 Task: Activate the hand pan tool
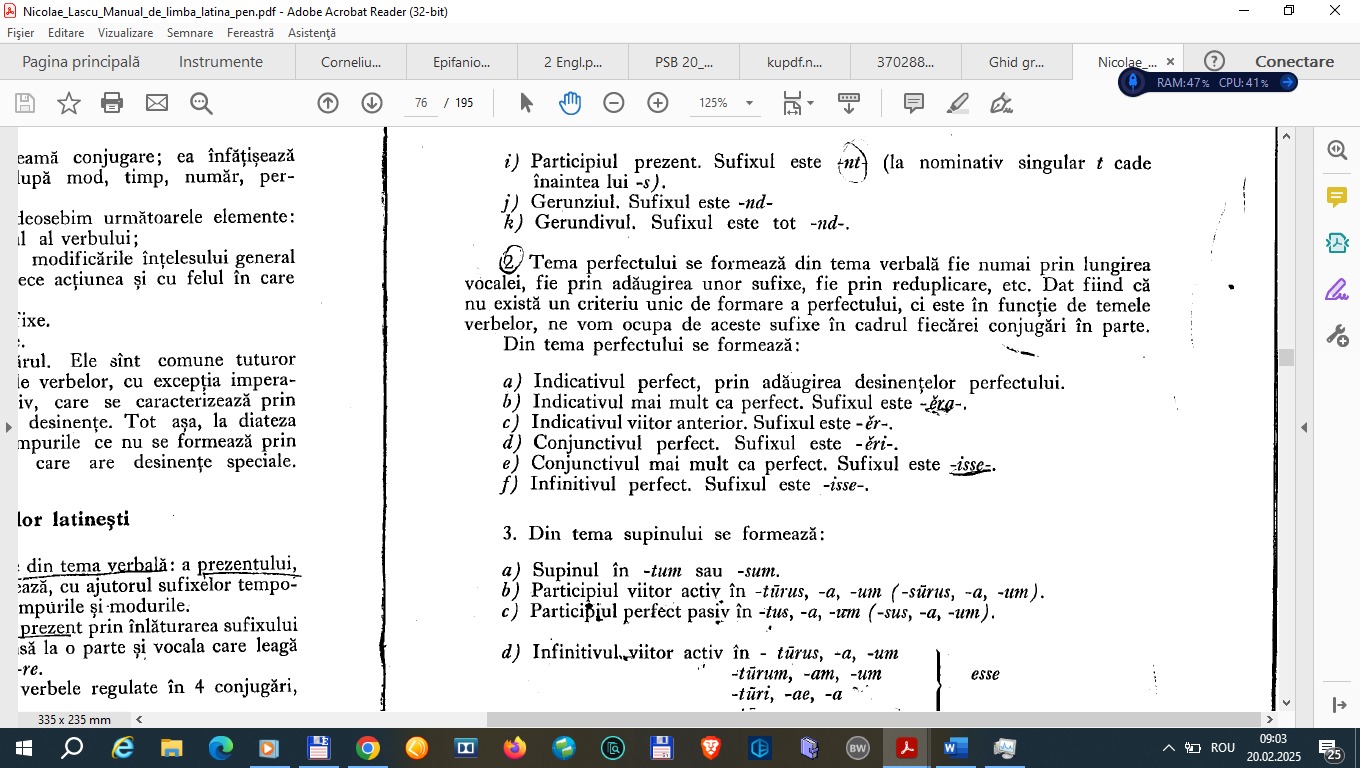point(570,103)
